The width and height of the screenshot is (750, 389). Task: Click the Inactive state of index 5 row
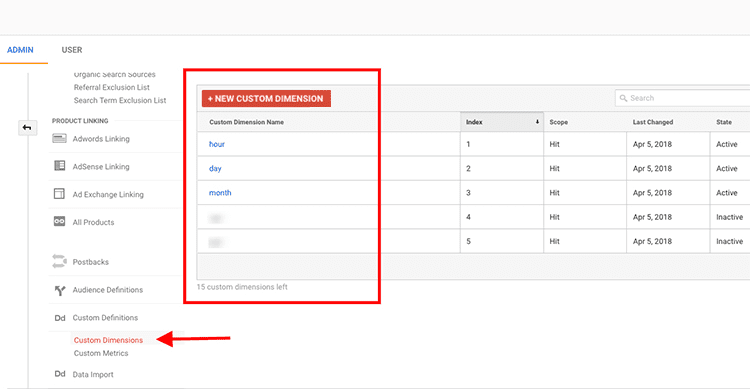point(729,241)
